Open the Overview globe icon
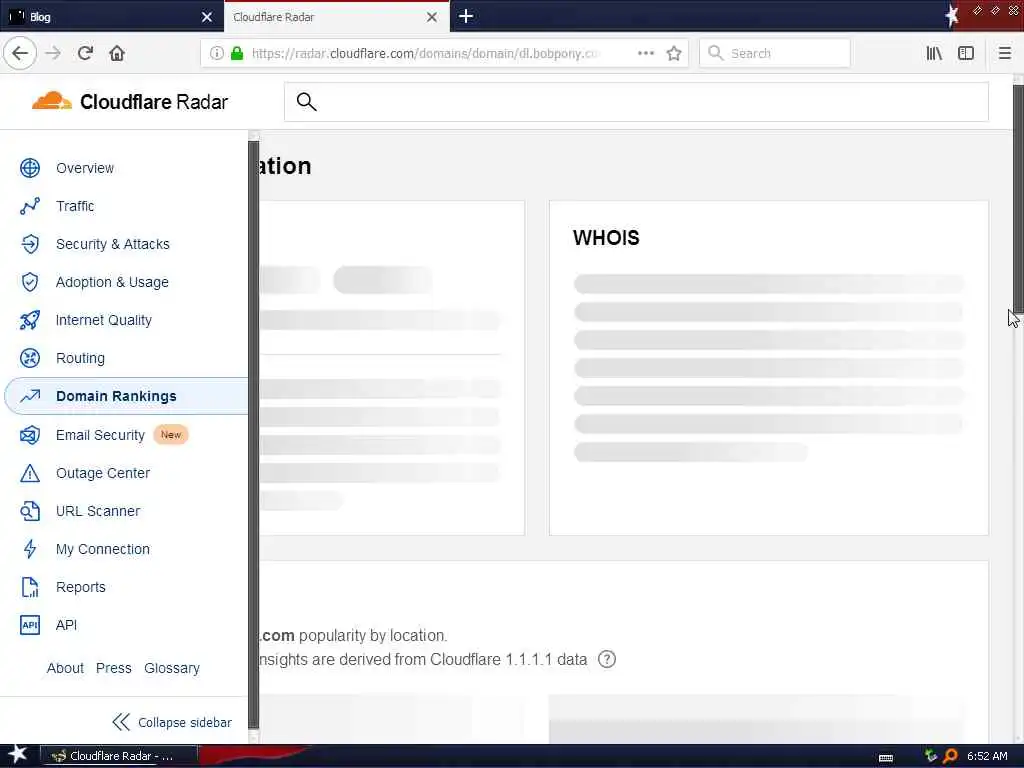 coord(30,168)
